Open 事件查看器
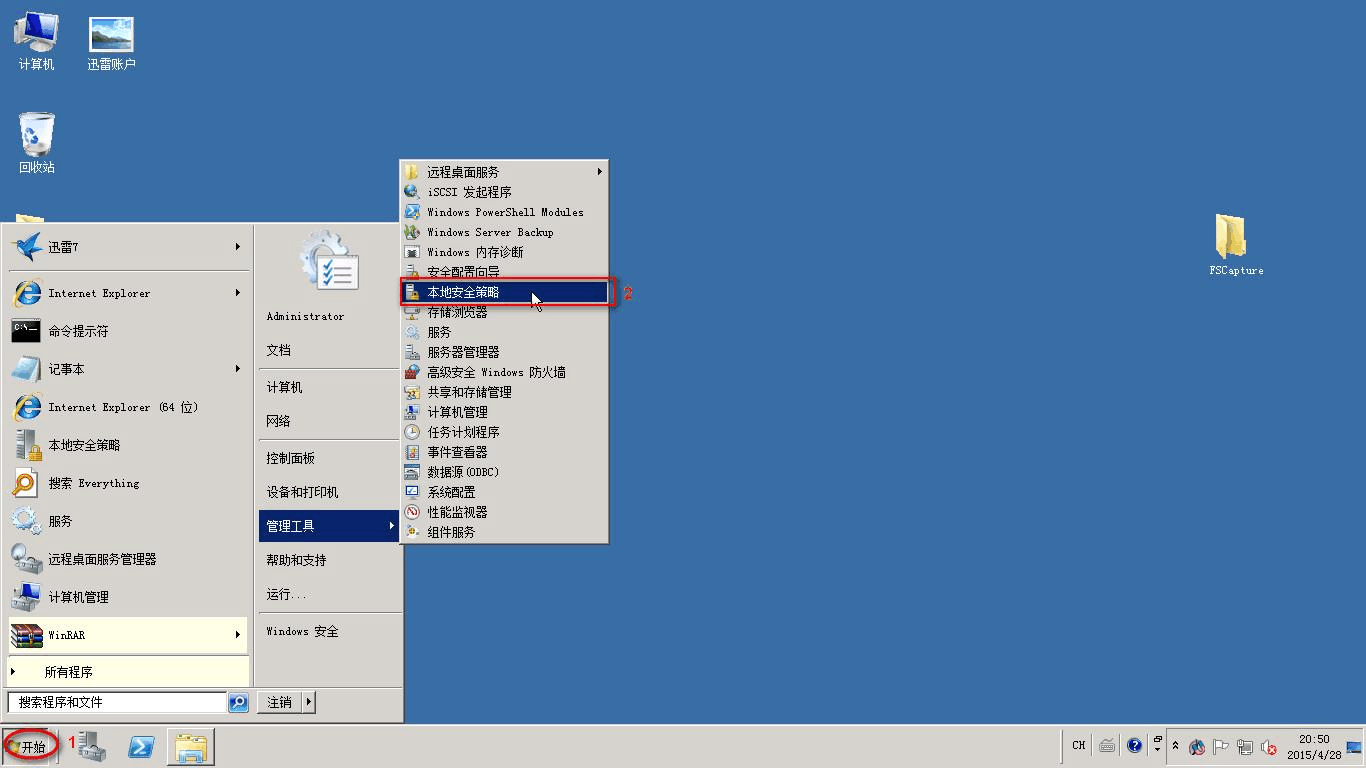 point(504,452)
